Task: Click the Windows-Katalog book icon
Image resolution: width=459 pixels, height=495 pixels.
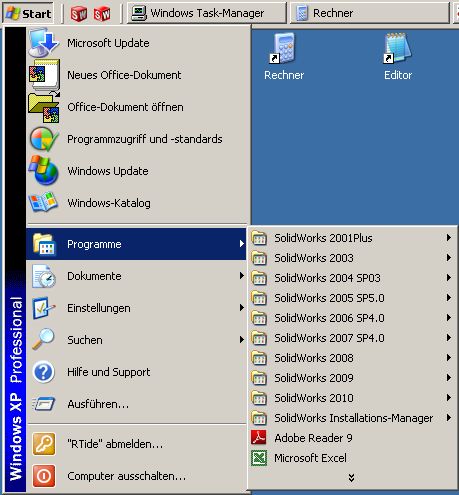Action: 43,202
